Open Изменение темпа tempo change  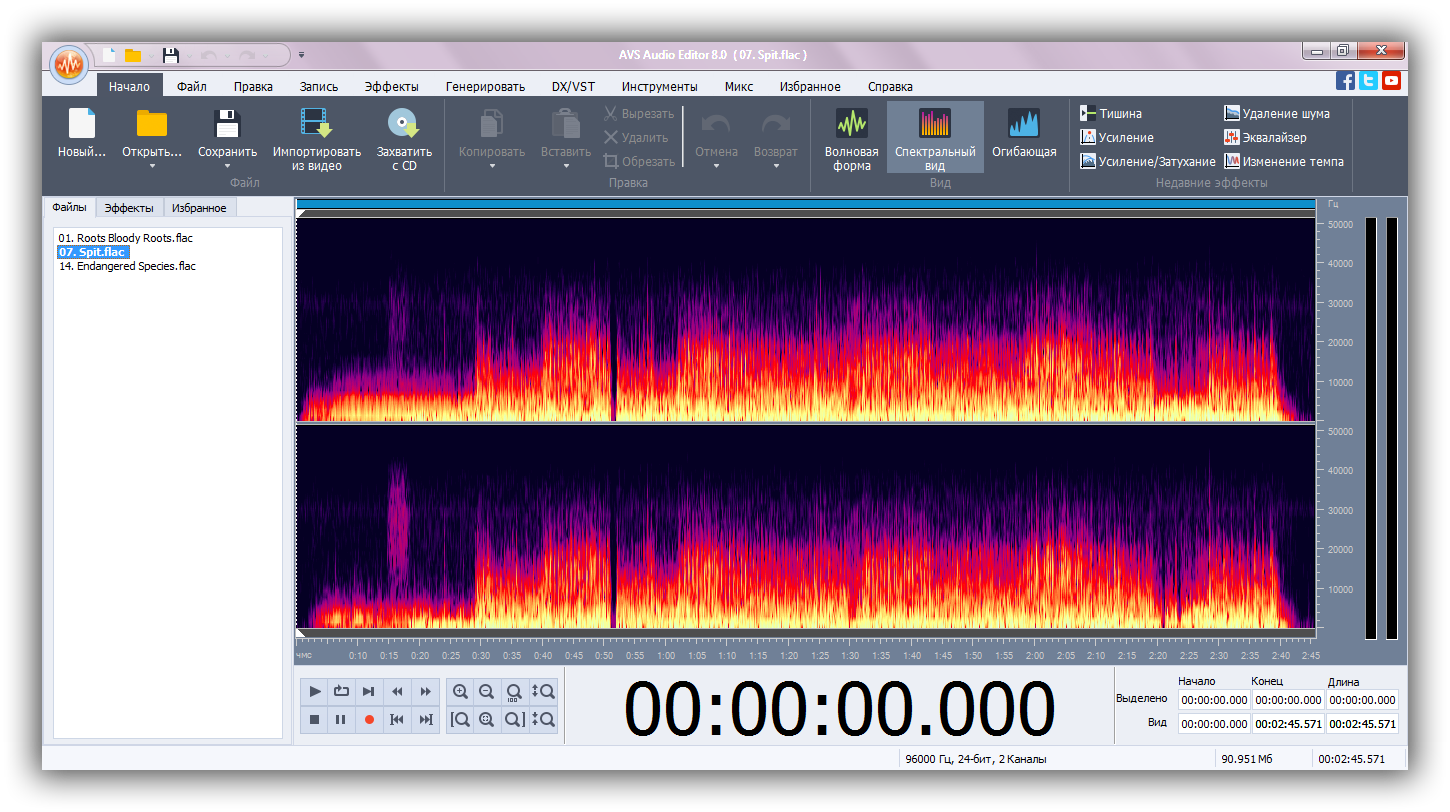(x=1284, y=162)
